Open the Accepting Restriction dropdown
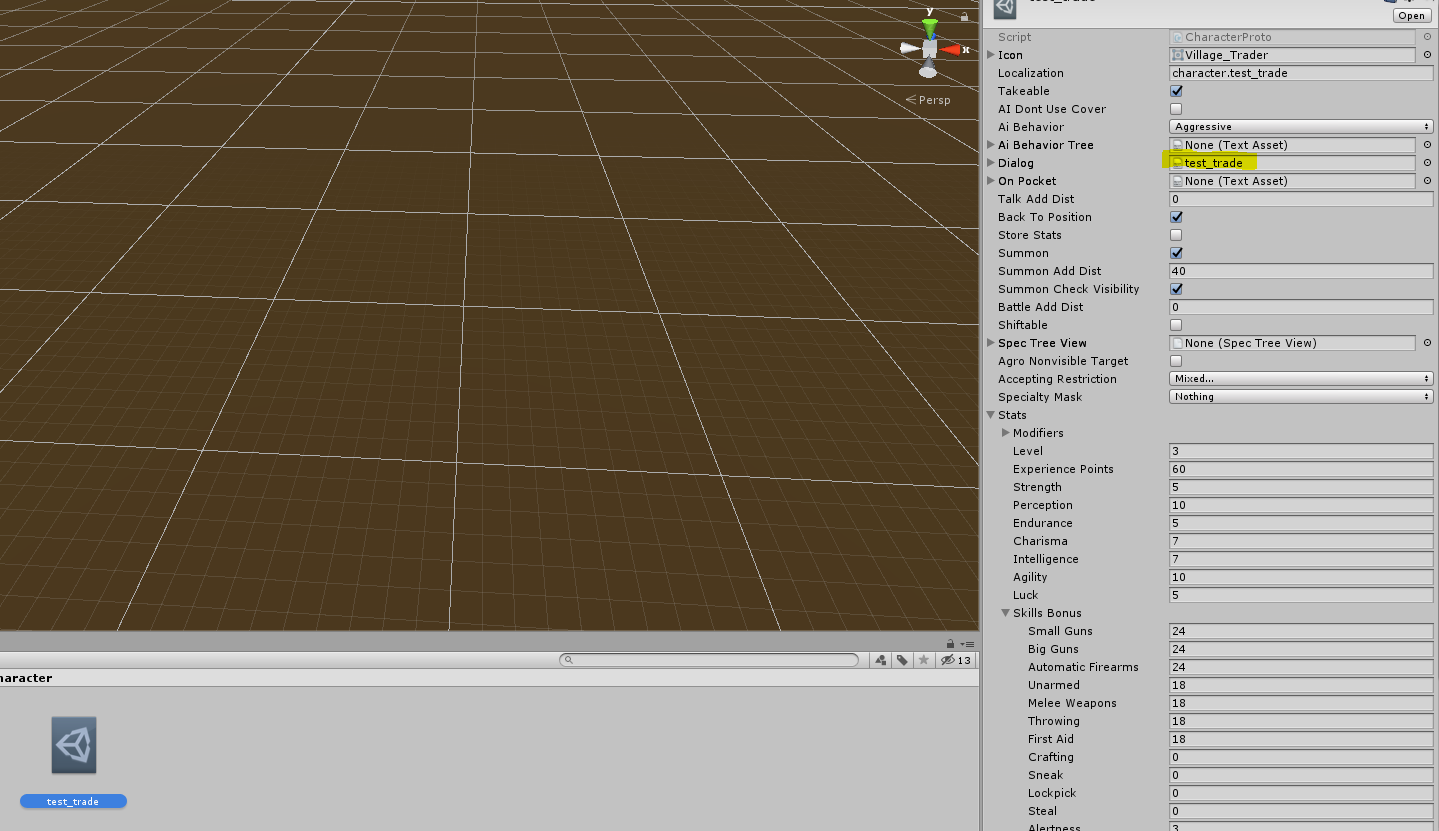 (x=1301, y=379)
